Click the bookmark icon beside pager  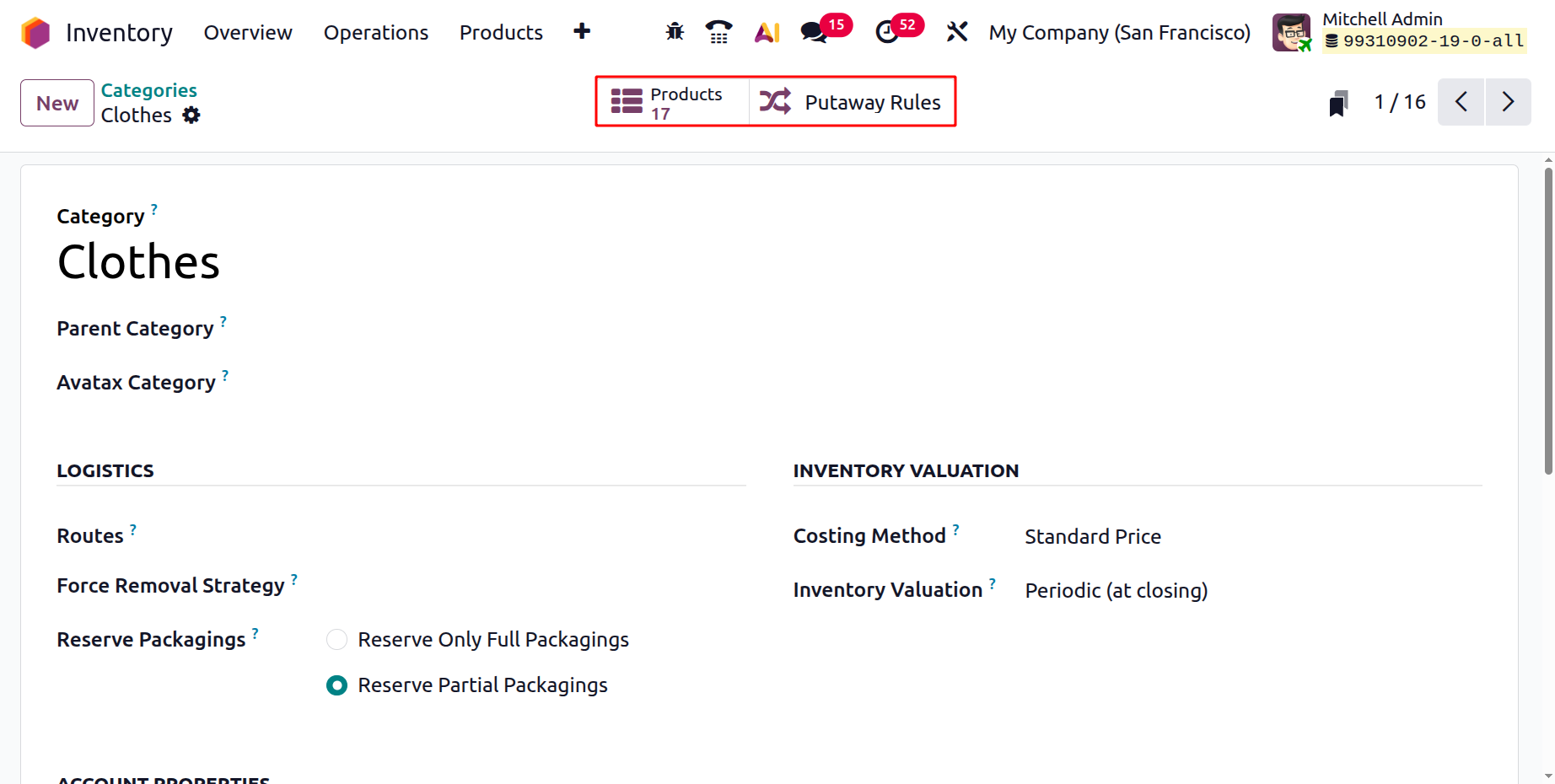pos(1338,103)
